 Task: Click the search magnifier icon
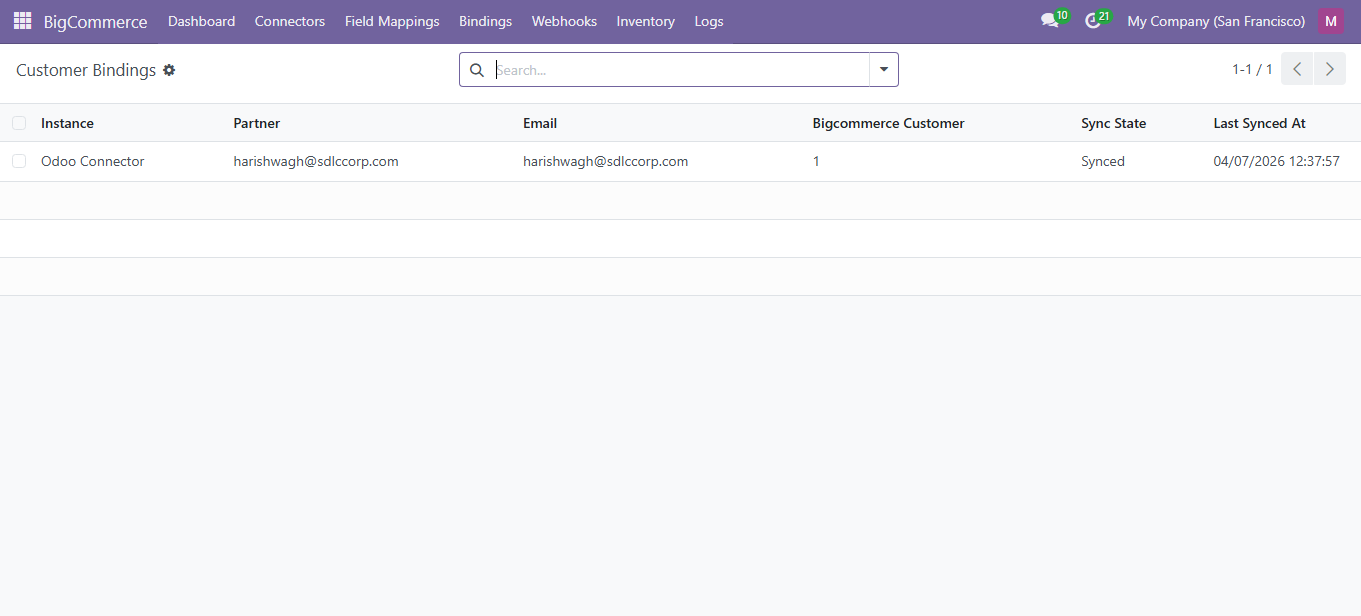476,70
